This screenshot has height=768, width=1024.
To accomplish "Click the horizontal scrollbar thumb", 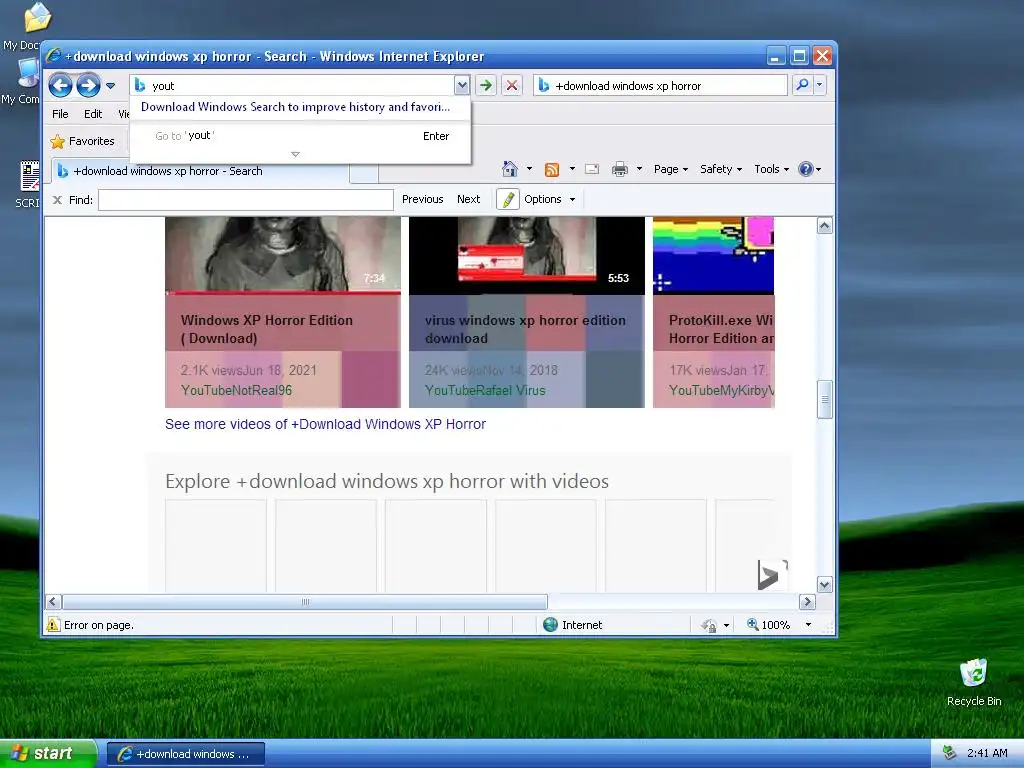I will (305, 601).
